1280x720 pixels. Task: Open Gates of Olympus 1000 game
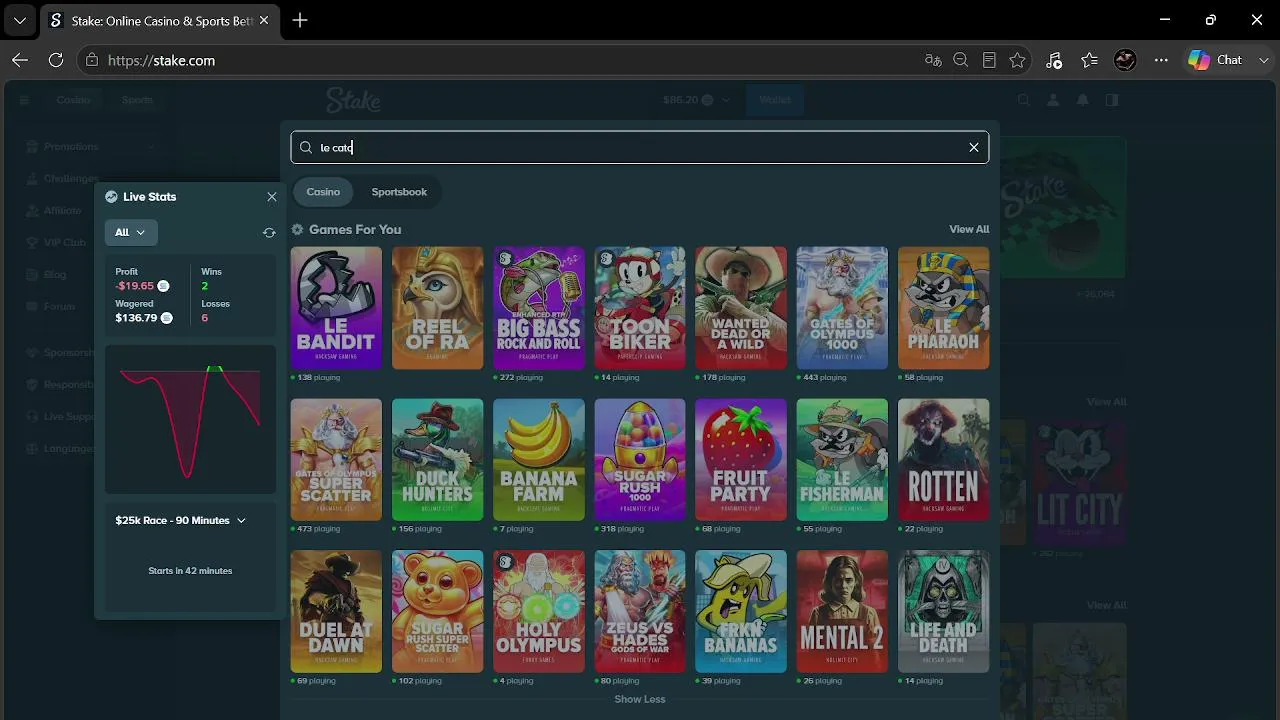(842, 308)
